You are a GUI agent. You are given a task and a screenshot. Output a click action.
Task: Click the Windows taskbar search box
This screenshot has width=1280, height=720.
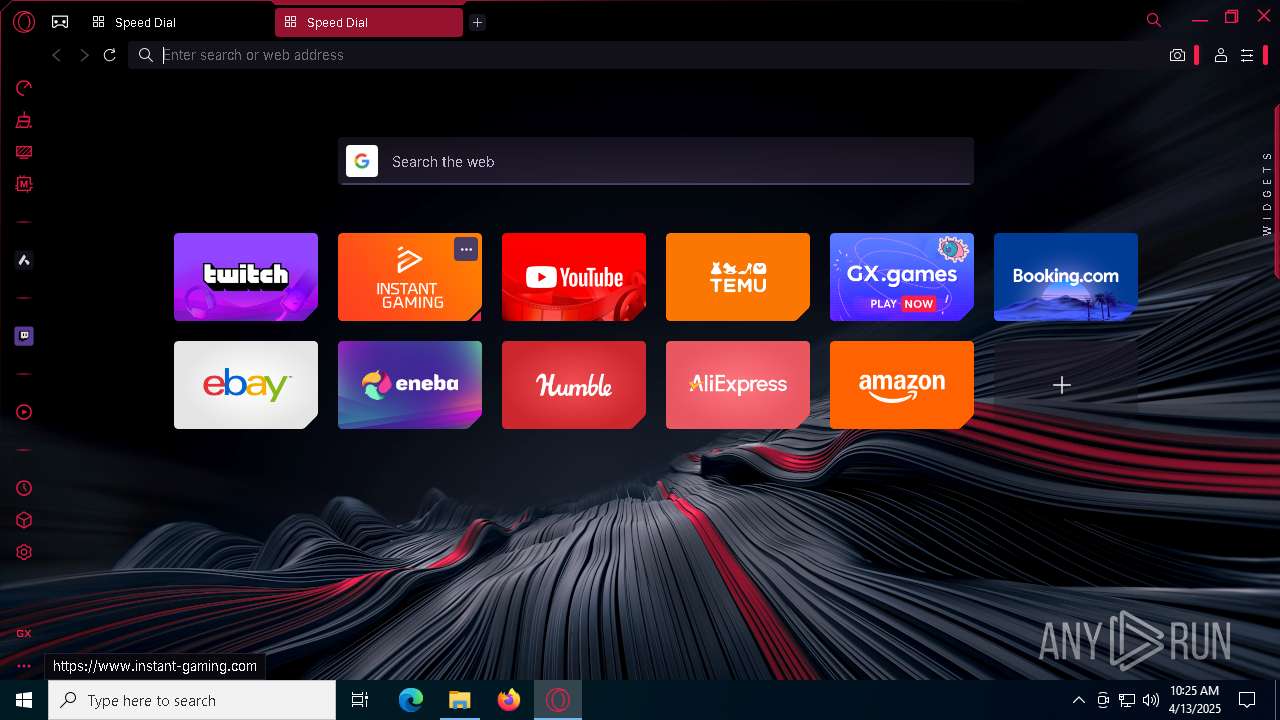192,700
